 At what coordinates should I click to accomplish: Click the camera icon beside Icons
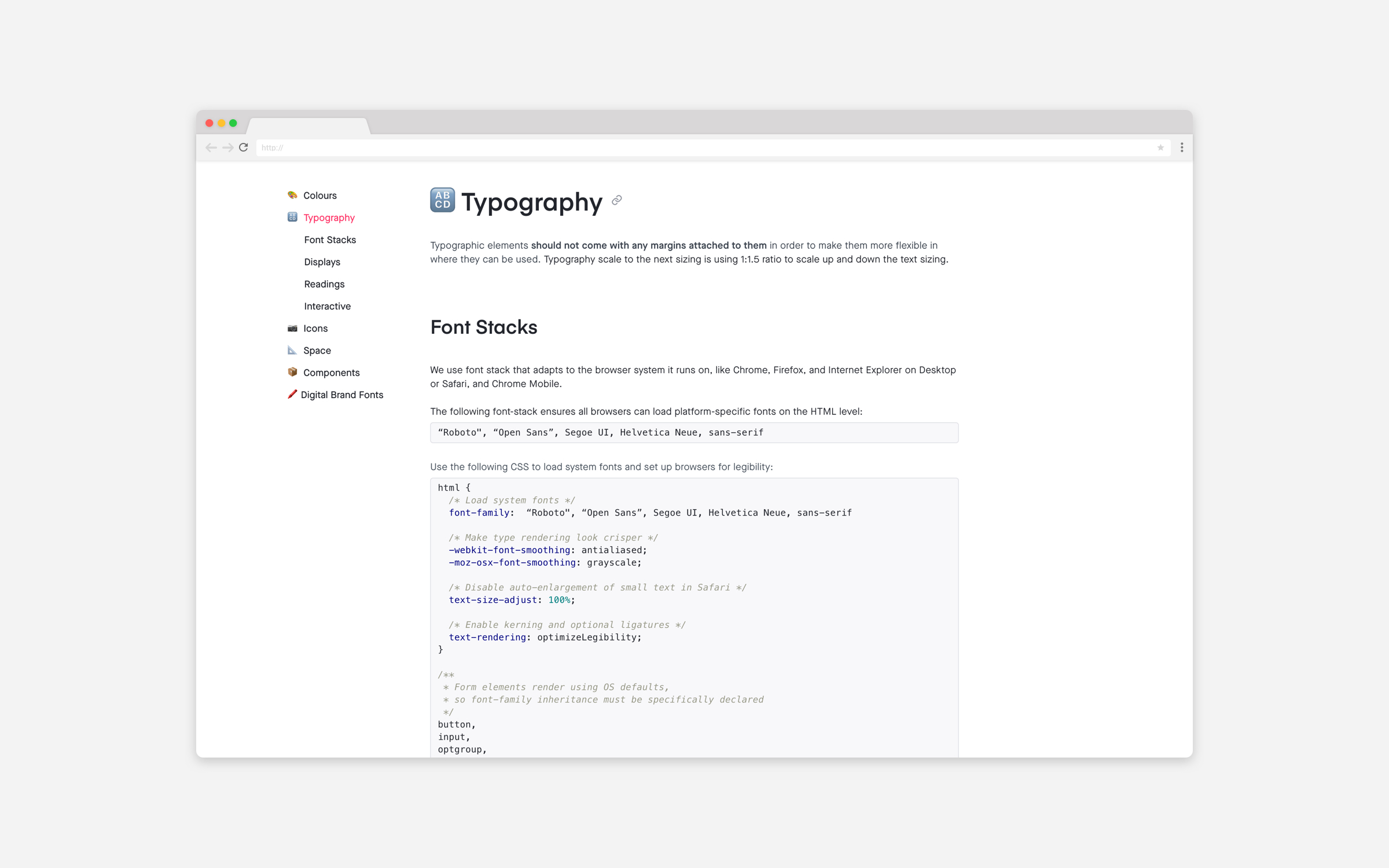292,328
